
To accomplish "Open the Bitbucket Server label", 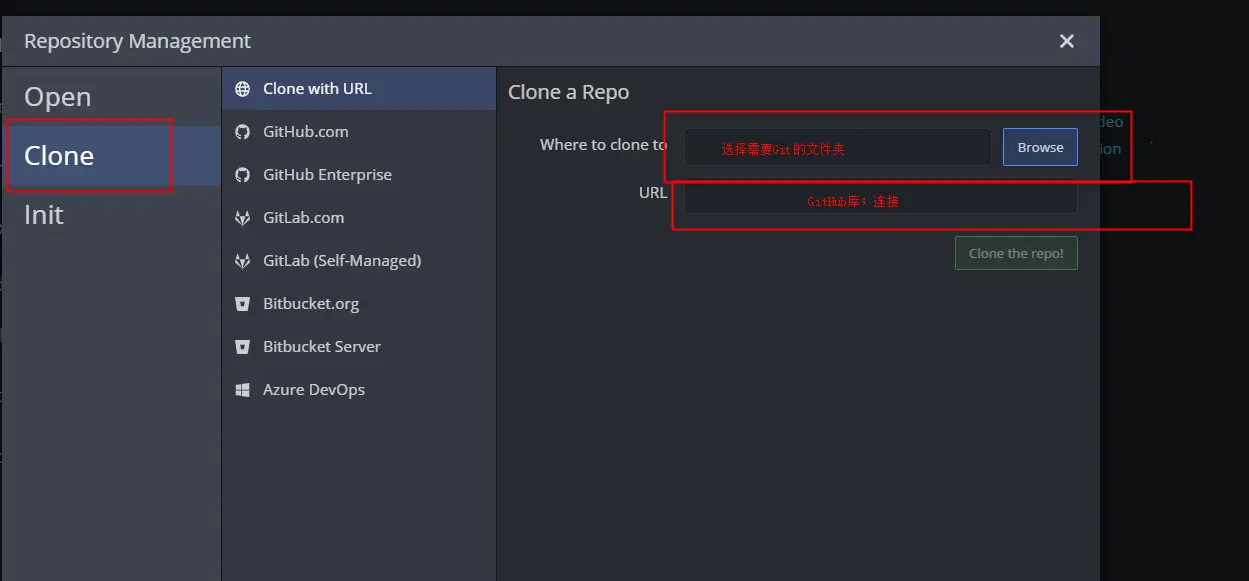I will click(322, 347).
